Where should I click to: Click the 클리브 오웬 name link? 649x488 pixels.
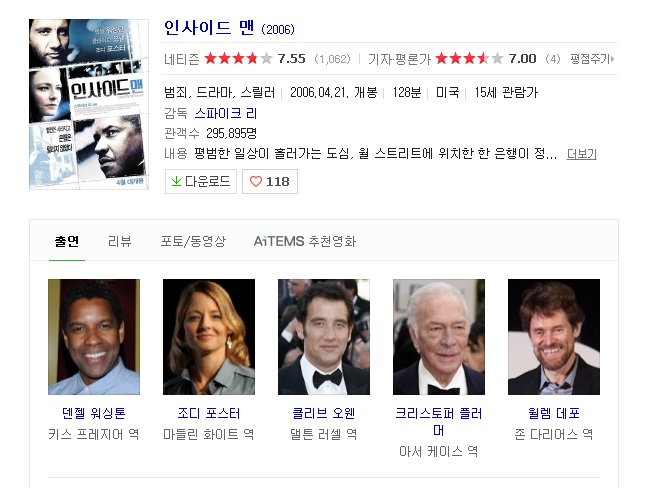[x=324, y=413]
